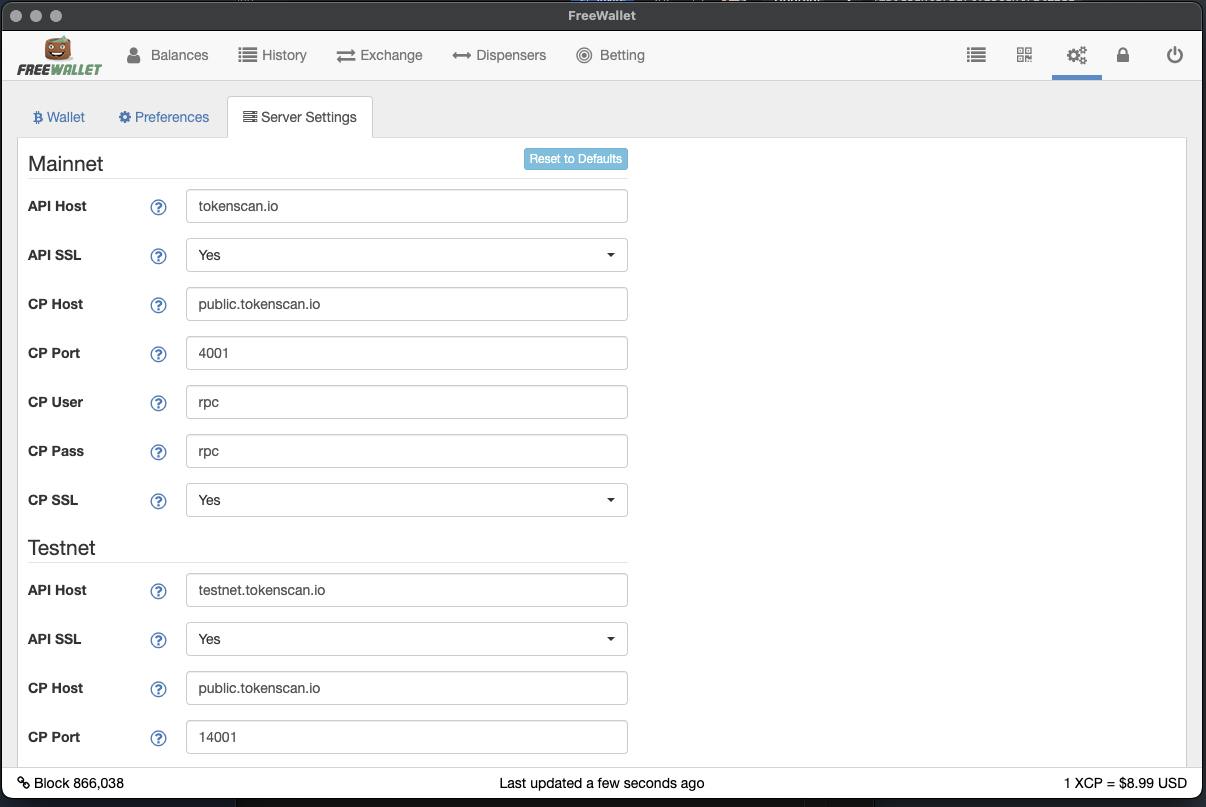The width and height of the screenshot is (1206, 807).
Task: Click the FreeWallet logo
Action: (59, 56)
